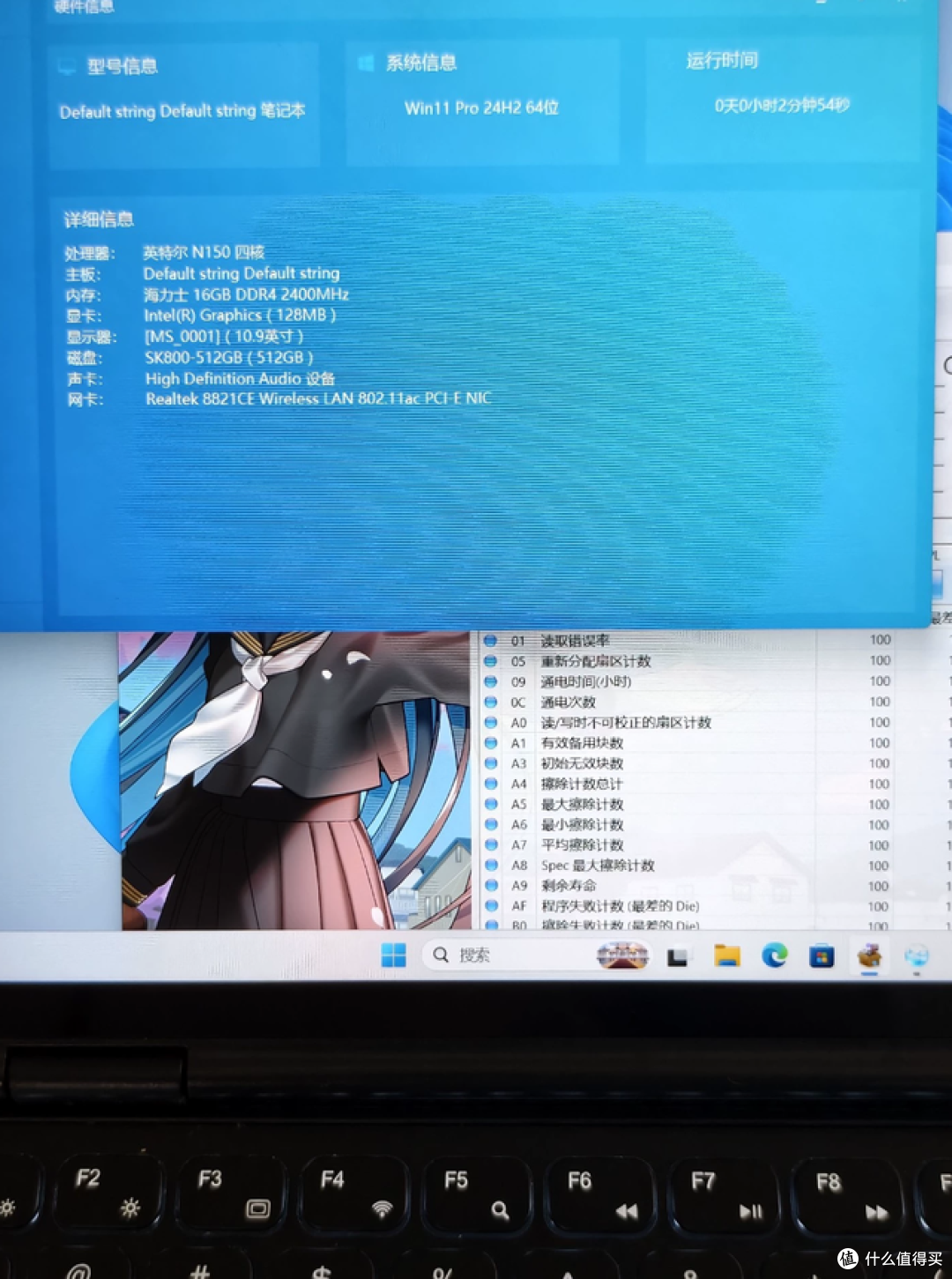
Task: Click the 详细信息 section heading
Action: click(x=99, y=219)
